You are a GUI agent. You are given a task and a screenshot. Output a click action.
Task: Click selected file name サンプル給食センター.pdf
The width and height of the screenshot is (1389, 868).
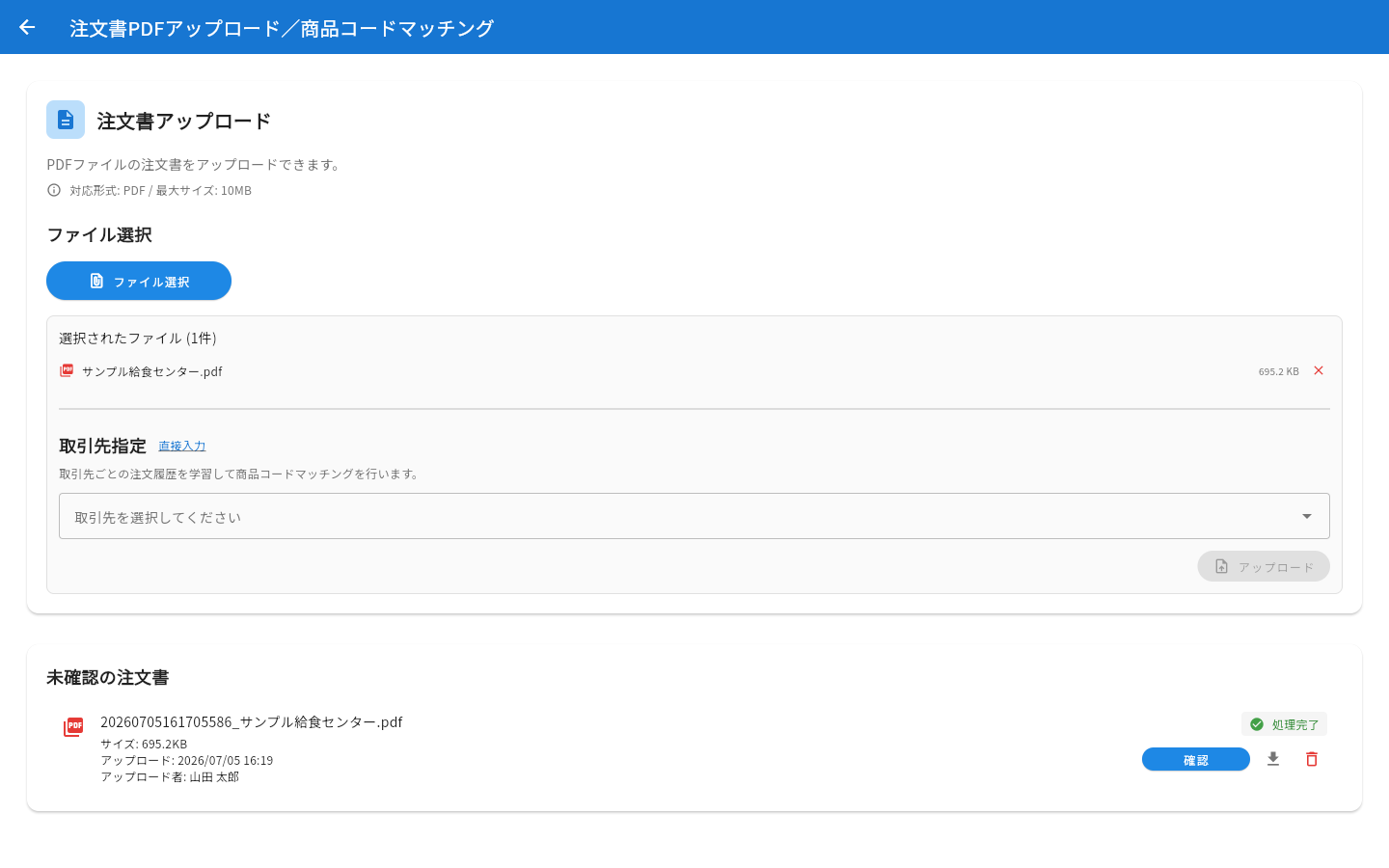click(x=152, y=371)
